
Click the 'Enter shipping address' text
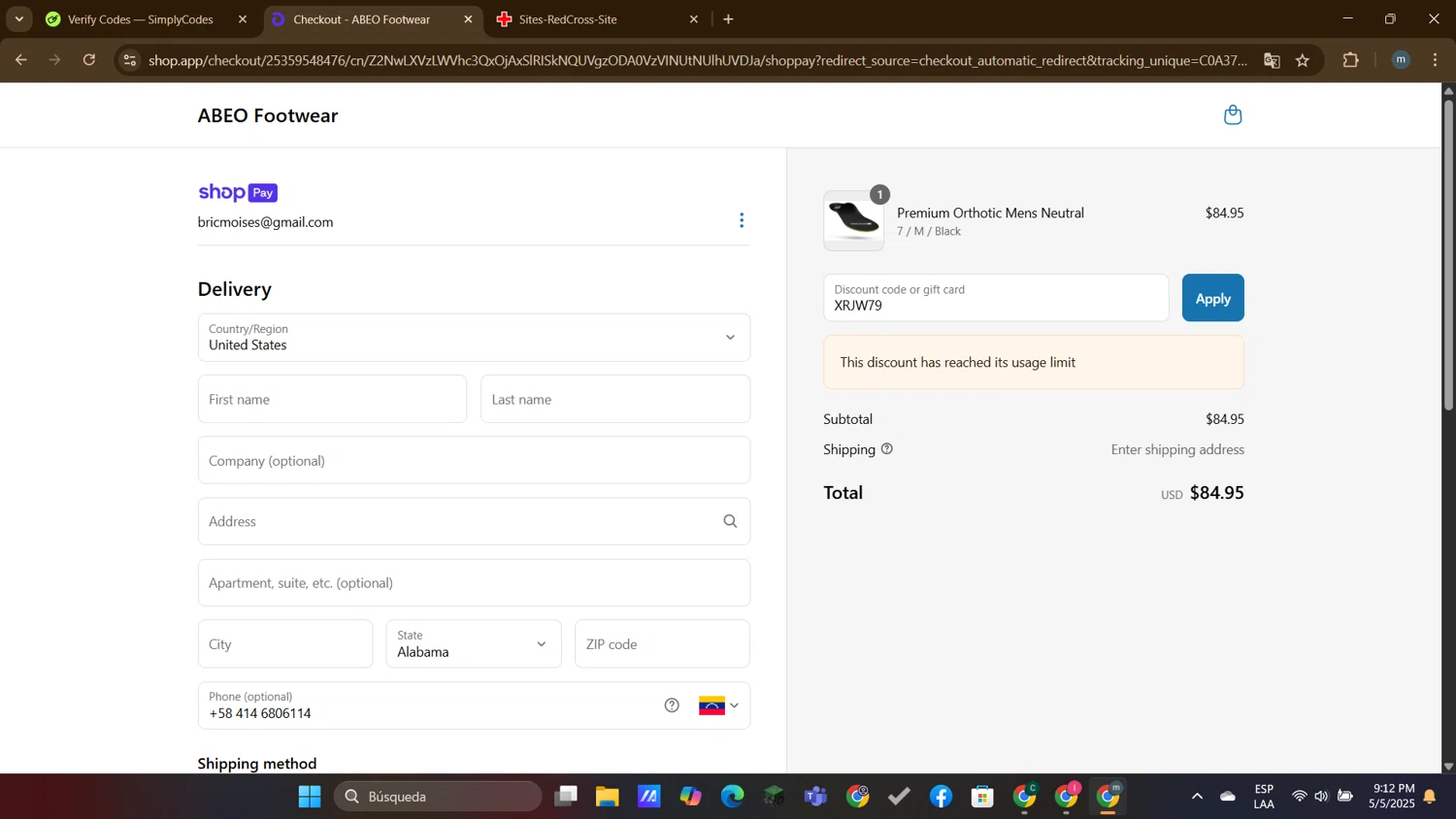click(1177, 449)
